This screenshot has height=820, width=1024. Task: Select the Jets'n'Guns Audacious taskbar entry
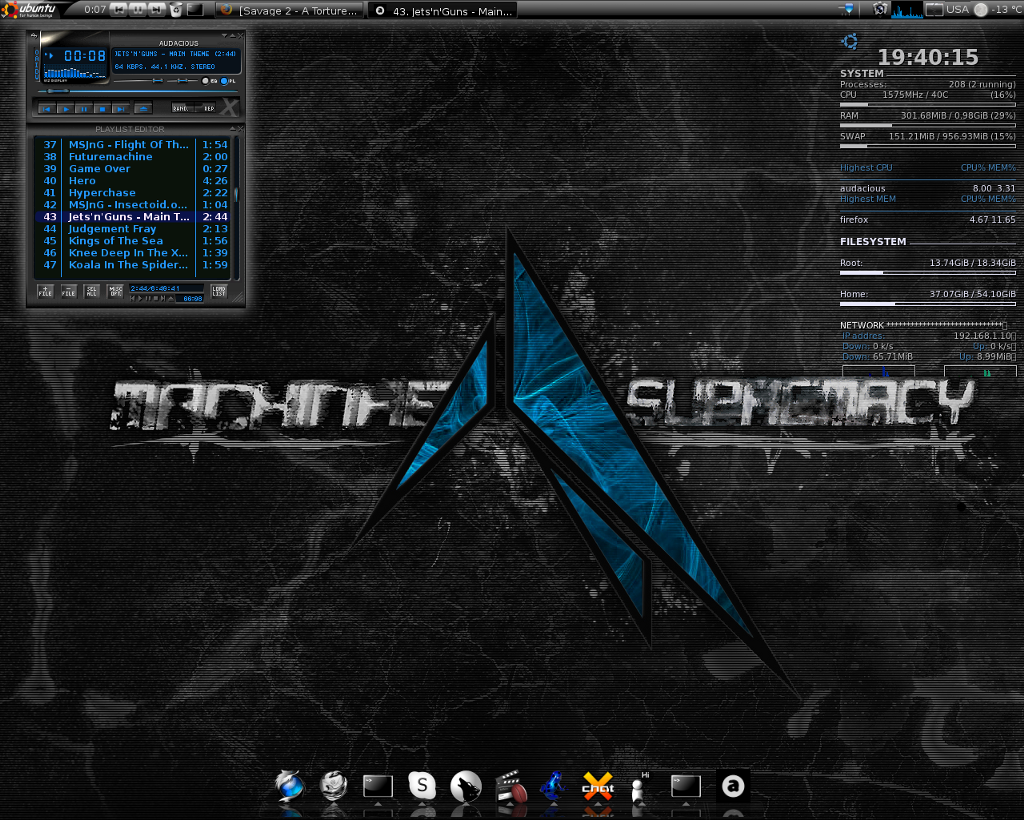(443, 10)
